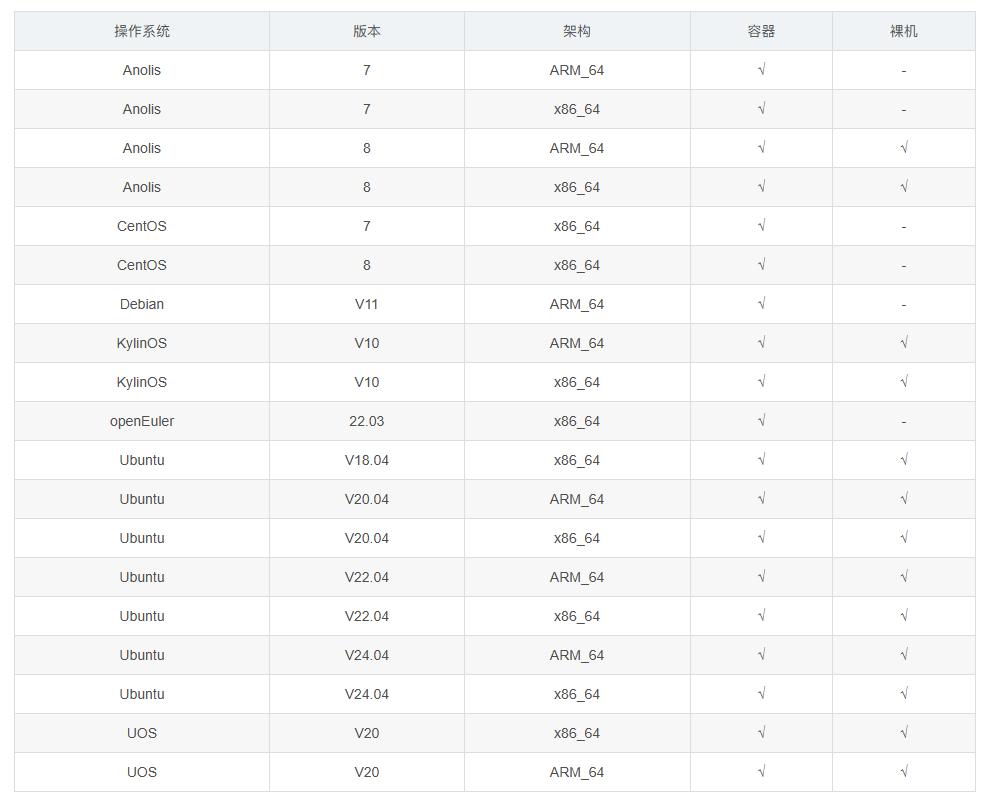987x800 pixels.
Task: Click the 版本 column header
Action: 366,31
